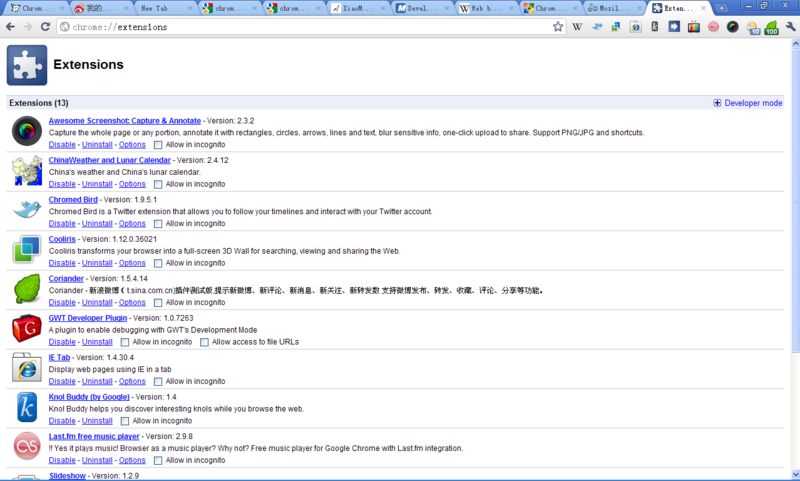Click the IE Tab toolbar icon
This screenshot has height=481, width=800.
coord(635,27)
